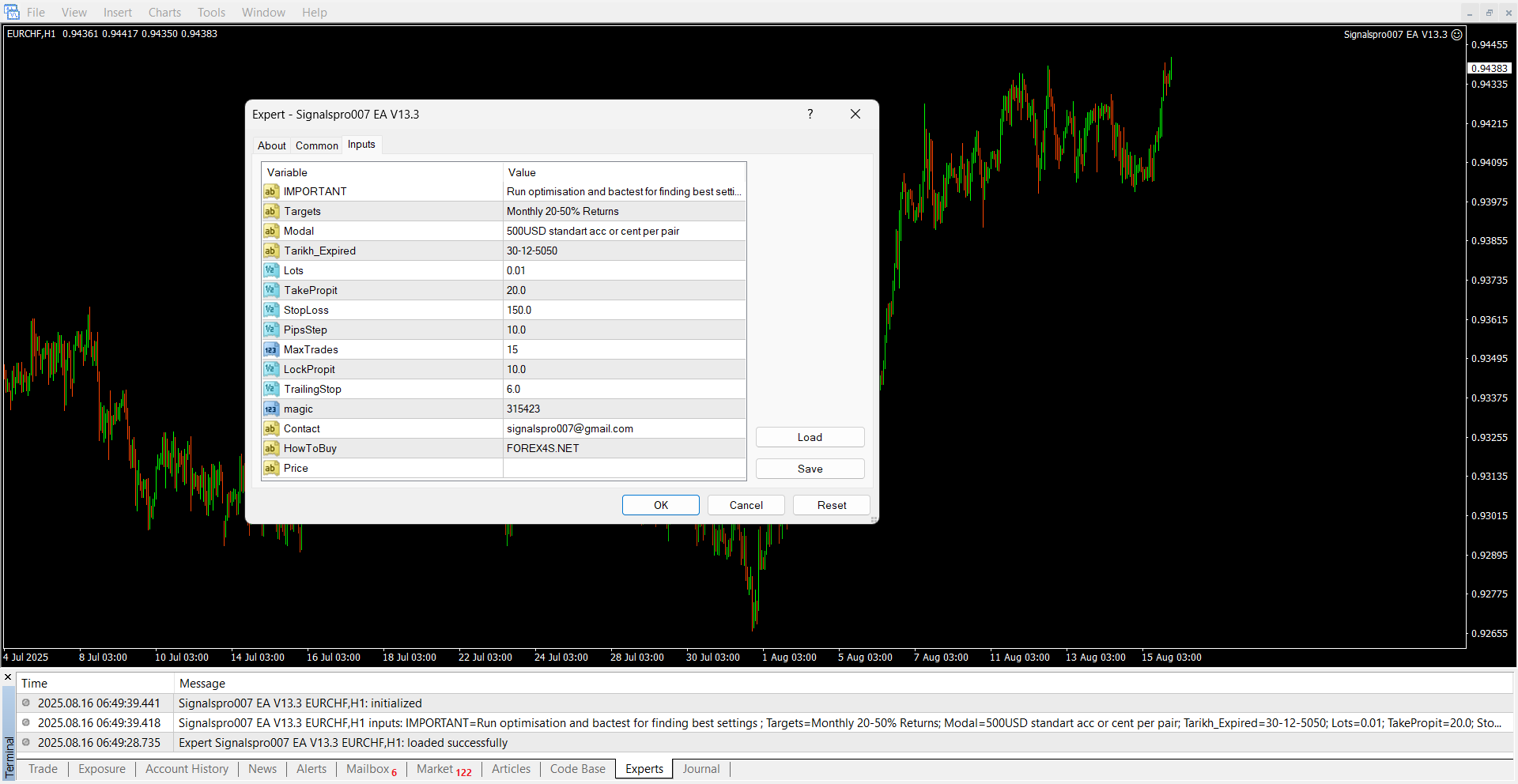This screenshot has height=784, width=1518.
Task: Open the Journal tab in Terminal
Action: 700,769
